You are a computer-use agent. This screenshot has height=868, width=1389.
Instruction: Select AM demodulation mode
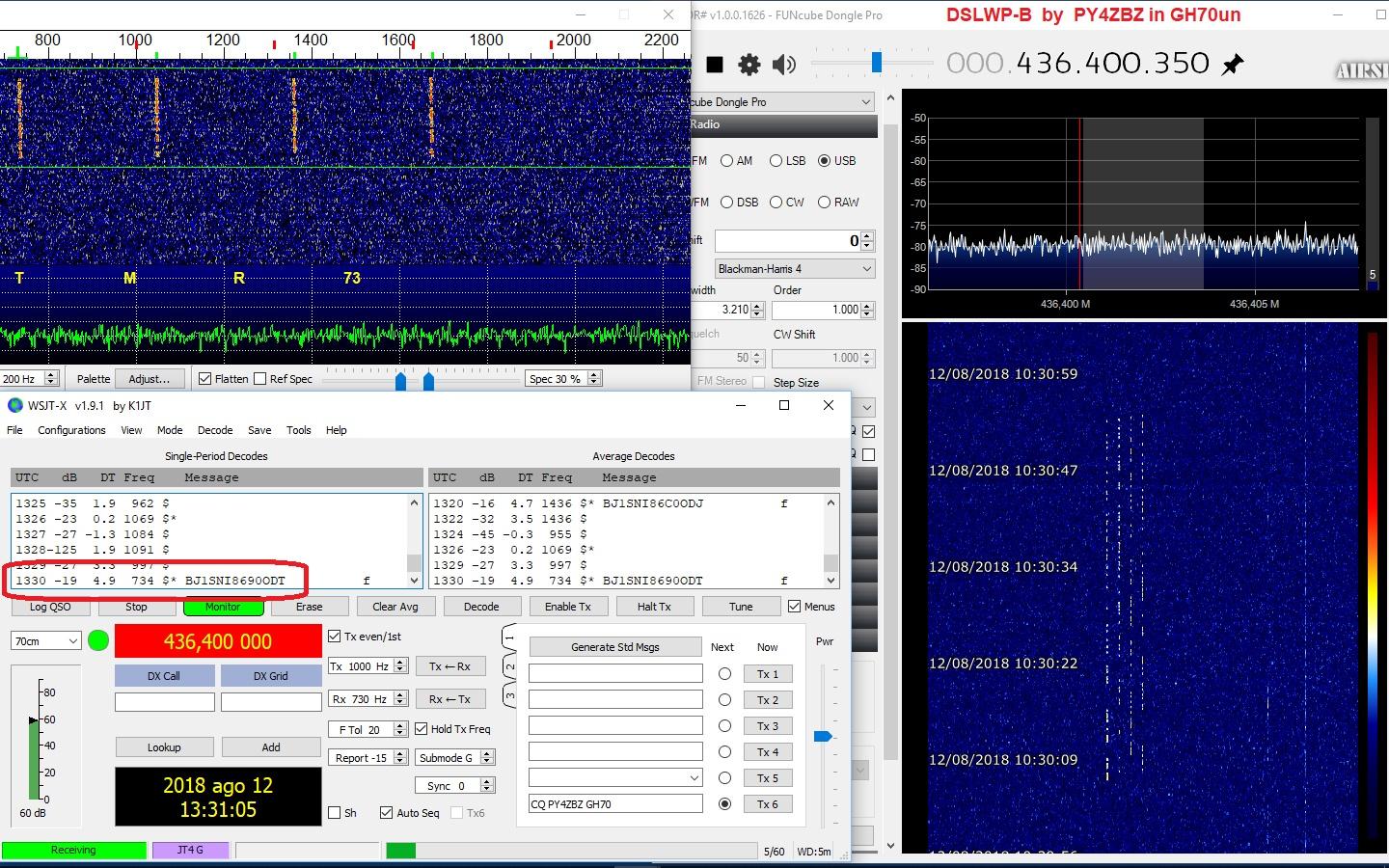coord(727,161)
